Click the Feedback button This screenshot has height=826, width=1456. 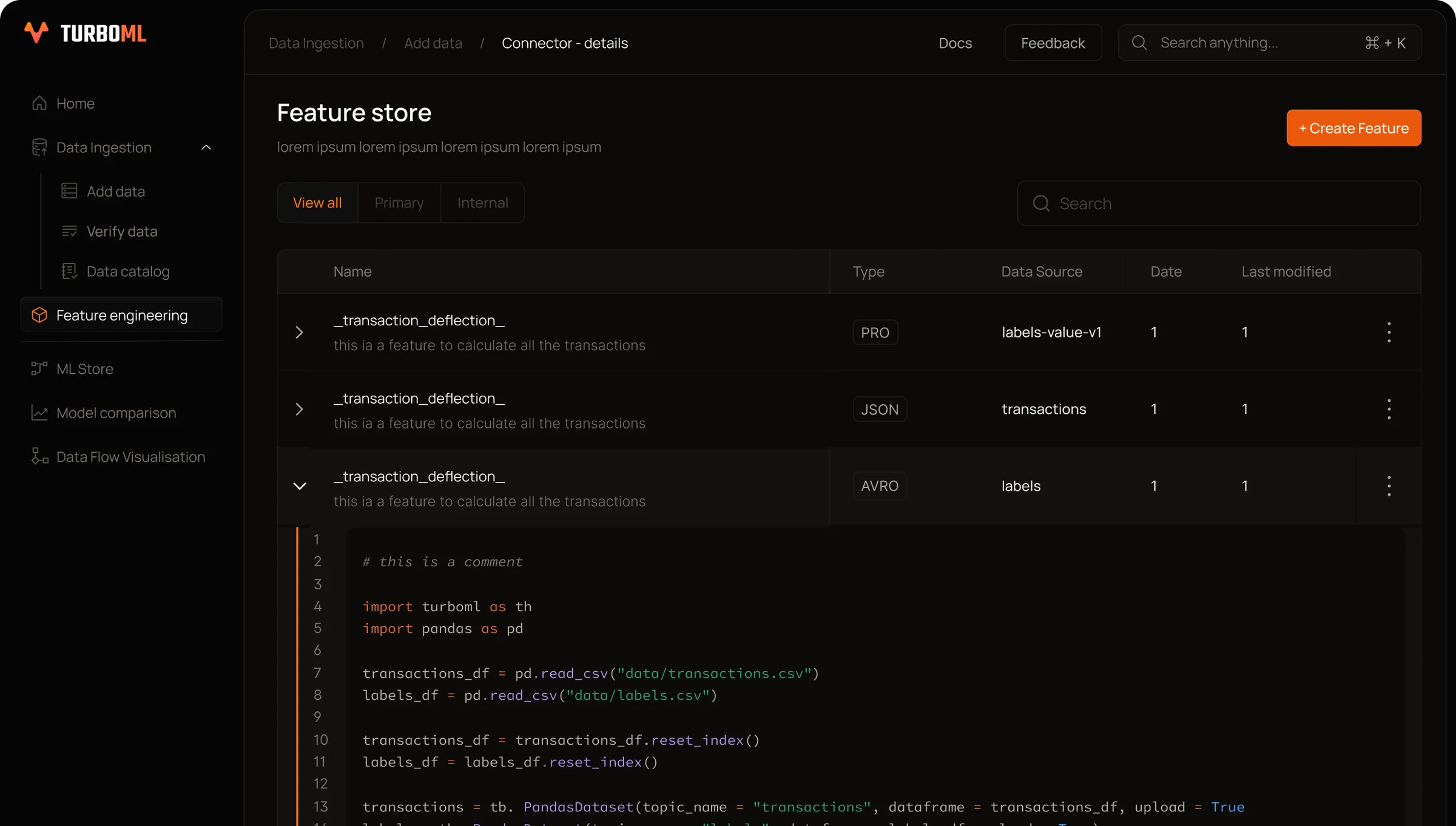click(x=1053, y=42)
